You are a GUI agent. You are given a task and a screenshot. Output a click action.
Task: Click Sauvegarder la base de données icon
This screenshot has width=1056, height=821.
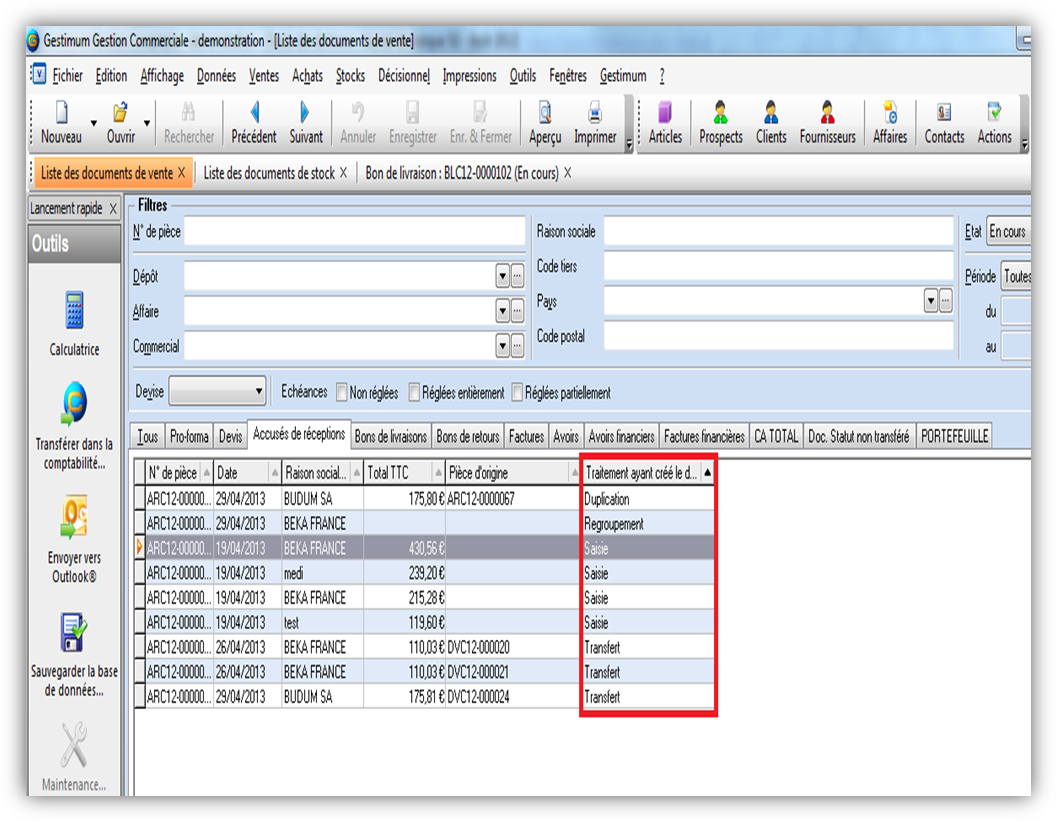click(74, 632)
